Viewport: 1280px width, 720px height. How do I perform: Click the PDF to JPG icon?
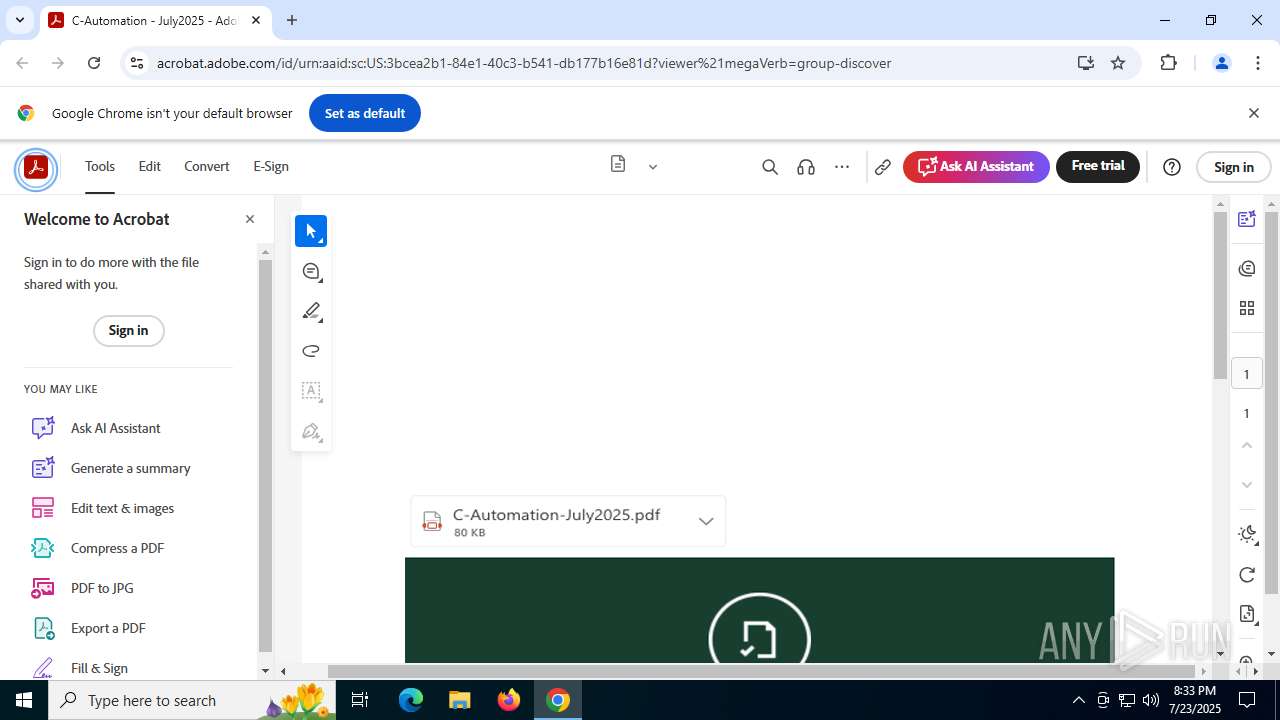43,588
